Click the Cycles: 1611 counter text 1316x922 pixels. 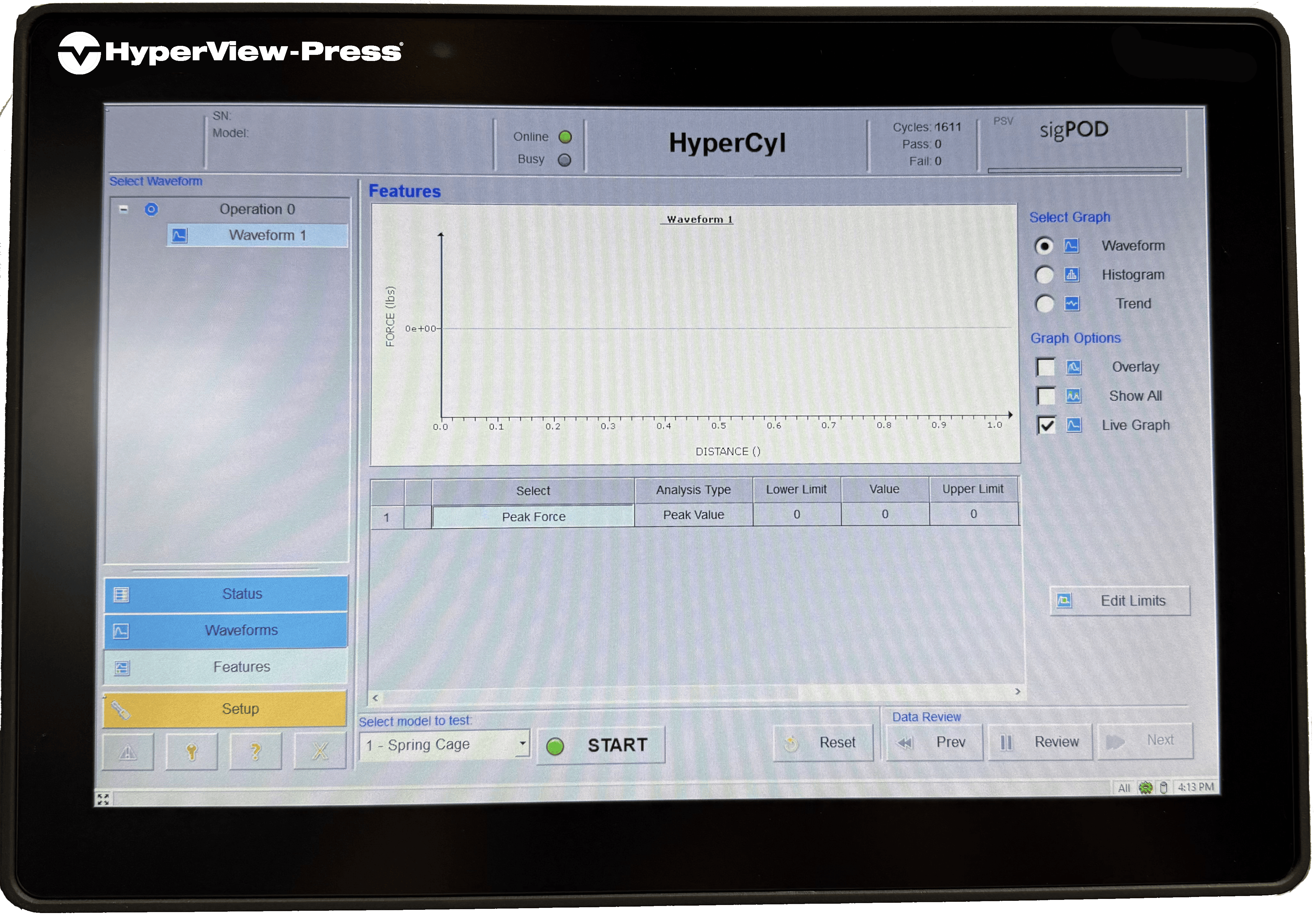pos(927,127)
